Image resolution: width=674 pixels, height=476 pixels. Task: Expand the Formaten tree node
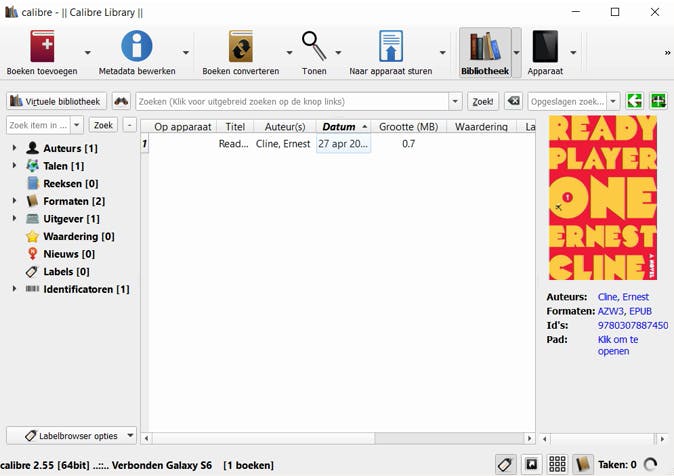(x=14, y=201)
